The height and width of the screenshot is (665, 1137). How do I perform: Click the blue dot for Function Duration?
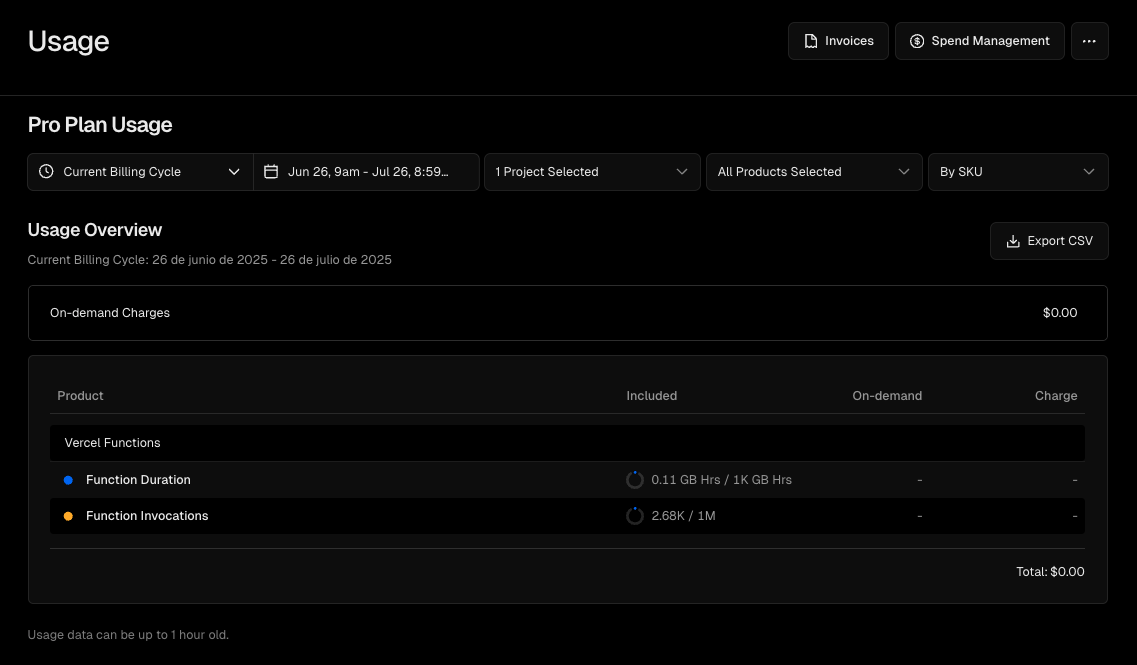[68, 480]
